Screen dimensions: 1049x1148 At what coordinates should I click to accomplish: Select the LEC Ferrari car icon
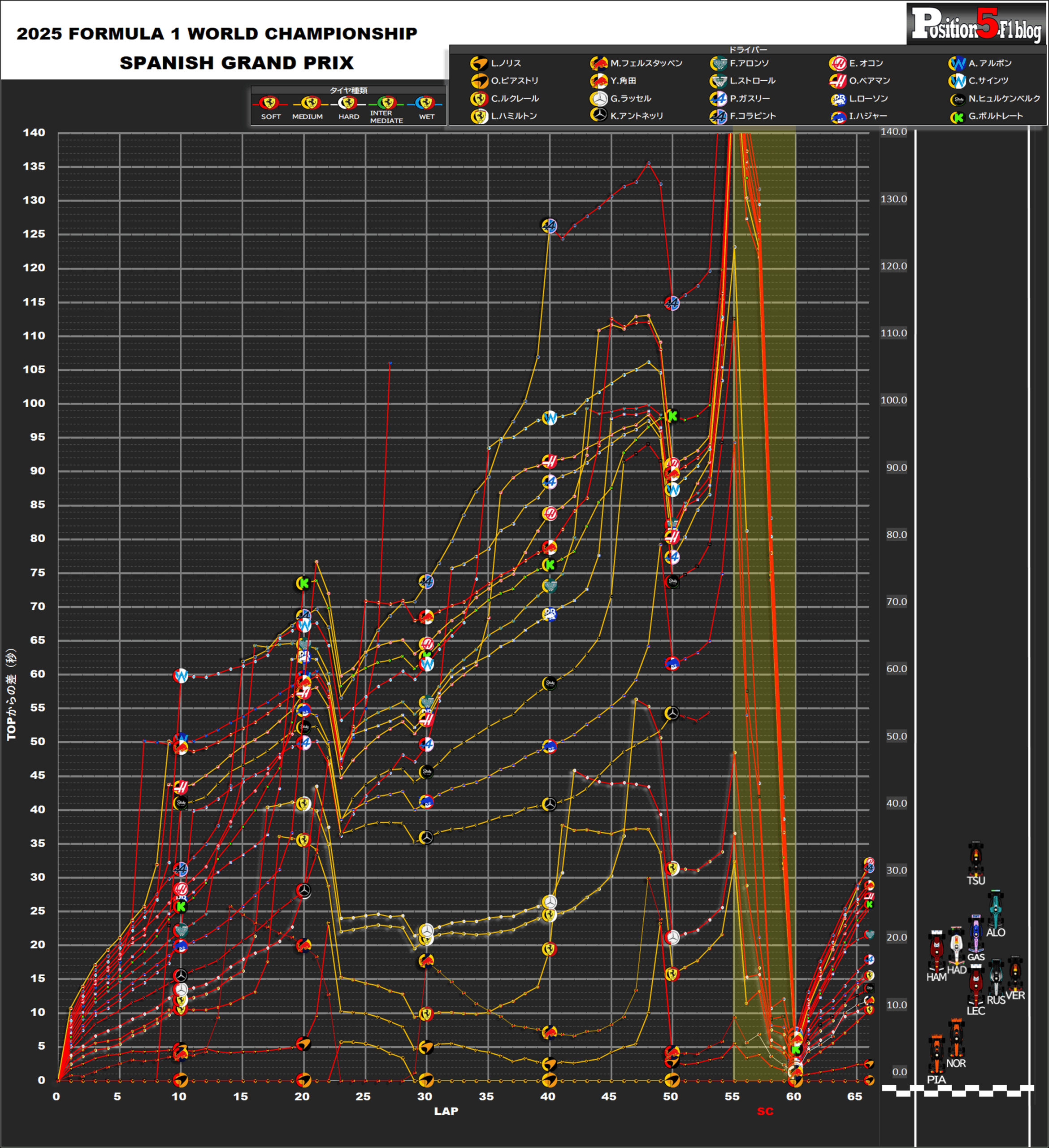pyautogui.click(x=975, y=986)
